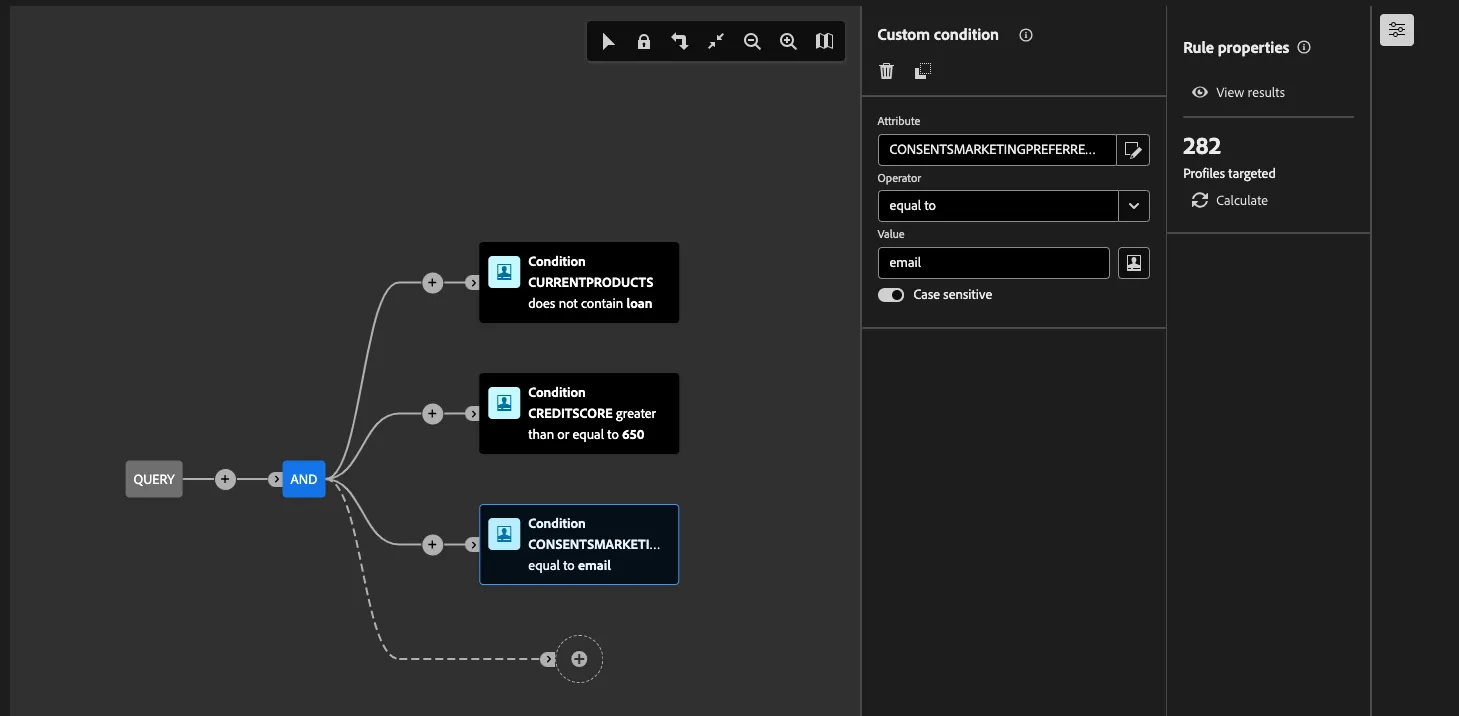Click Calculate to refresh profiles targeted
The width and height of the screenshot is (1459, 716).
click(1230, 201)
